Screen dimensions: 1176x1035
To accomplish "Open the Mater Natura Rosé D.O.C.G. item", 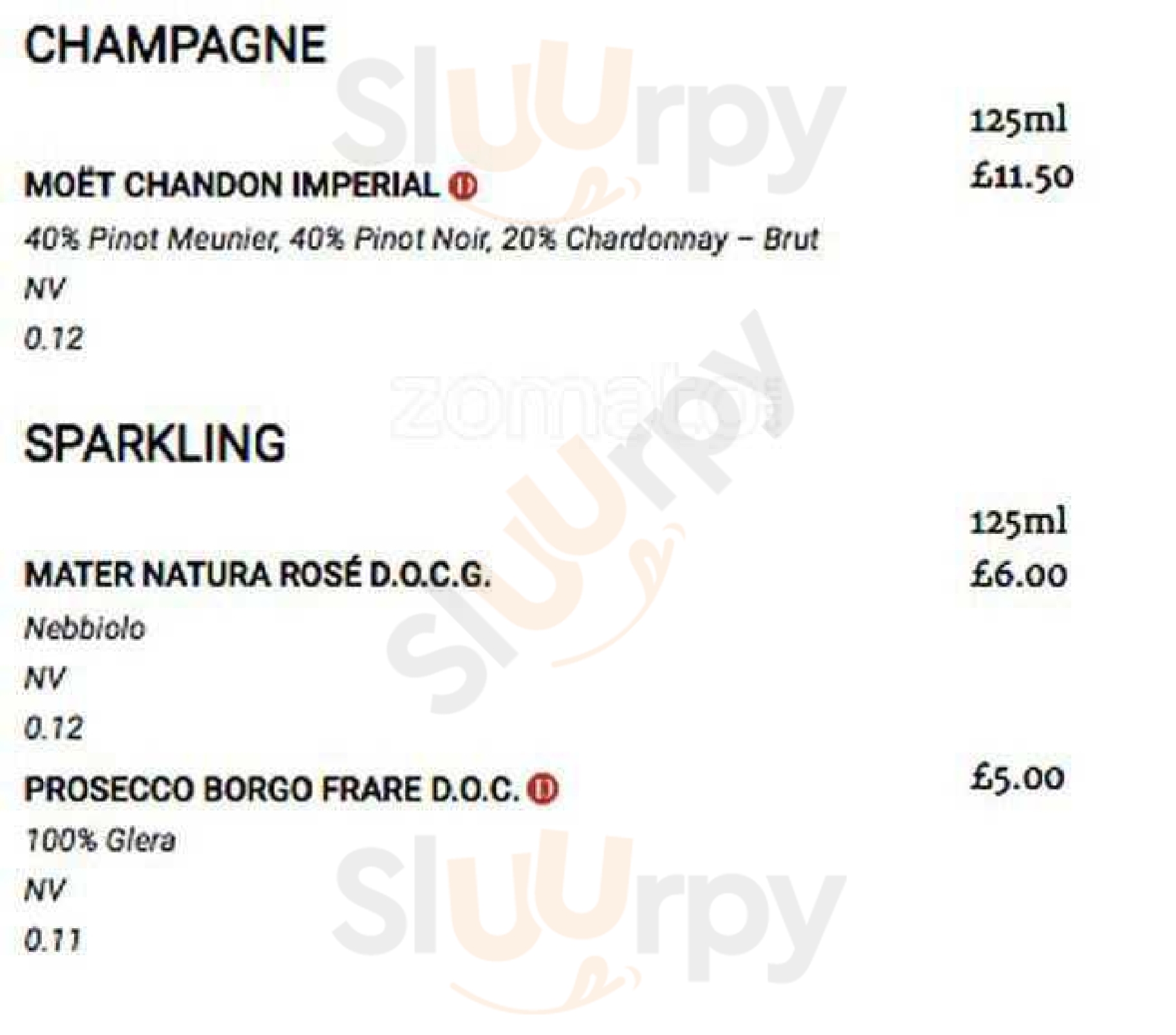I will point(257,574).
